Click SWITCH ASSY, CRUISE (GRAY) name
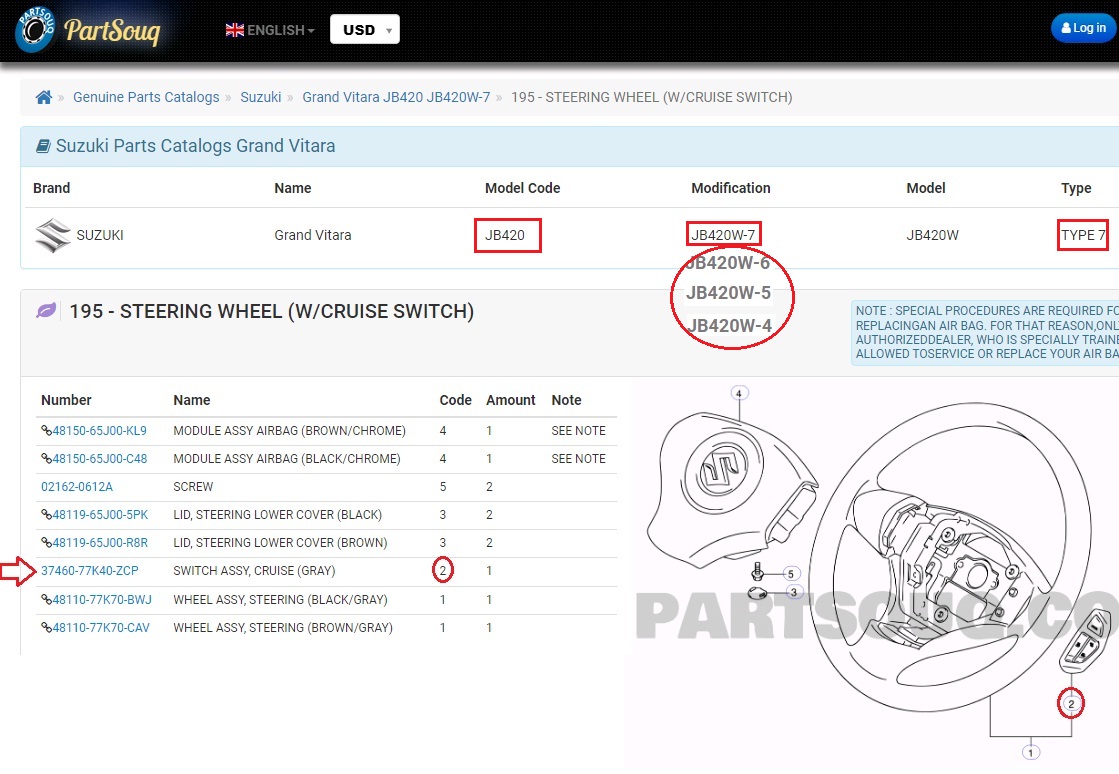Viewport: 1119px width, 774px height. pos(254,571)
